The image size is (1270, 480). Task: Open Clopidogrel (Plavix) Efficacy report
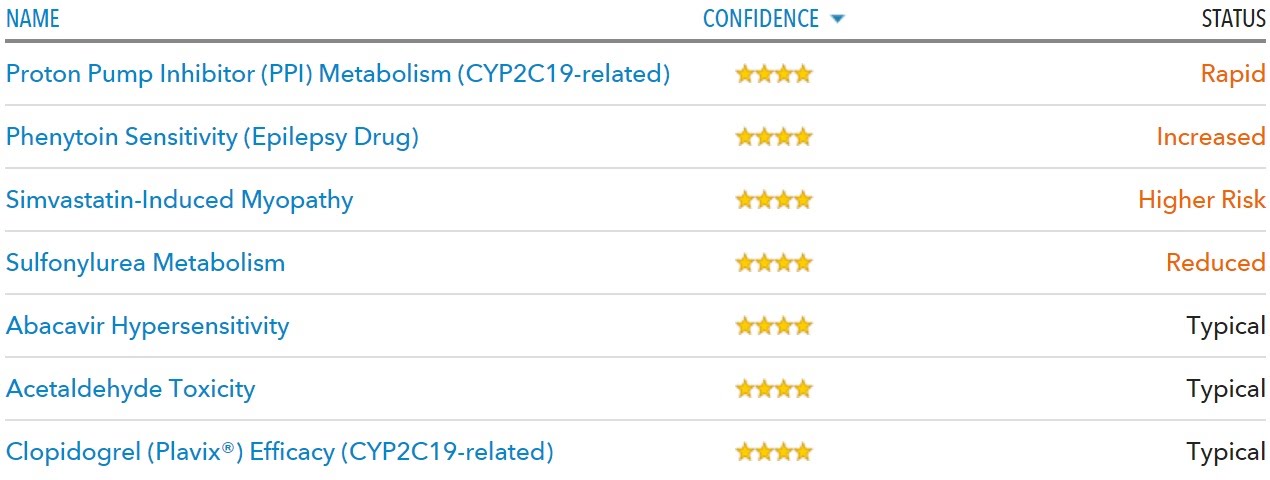click(x=280, y=452)
